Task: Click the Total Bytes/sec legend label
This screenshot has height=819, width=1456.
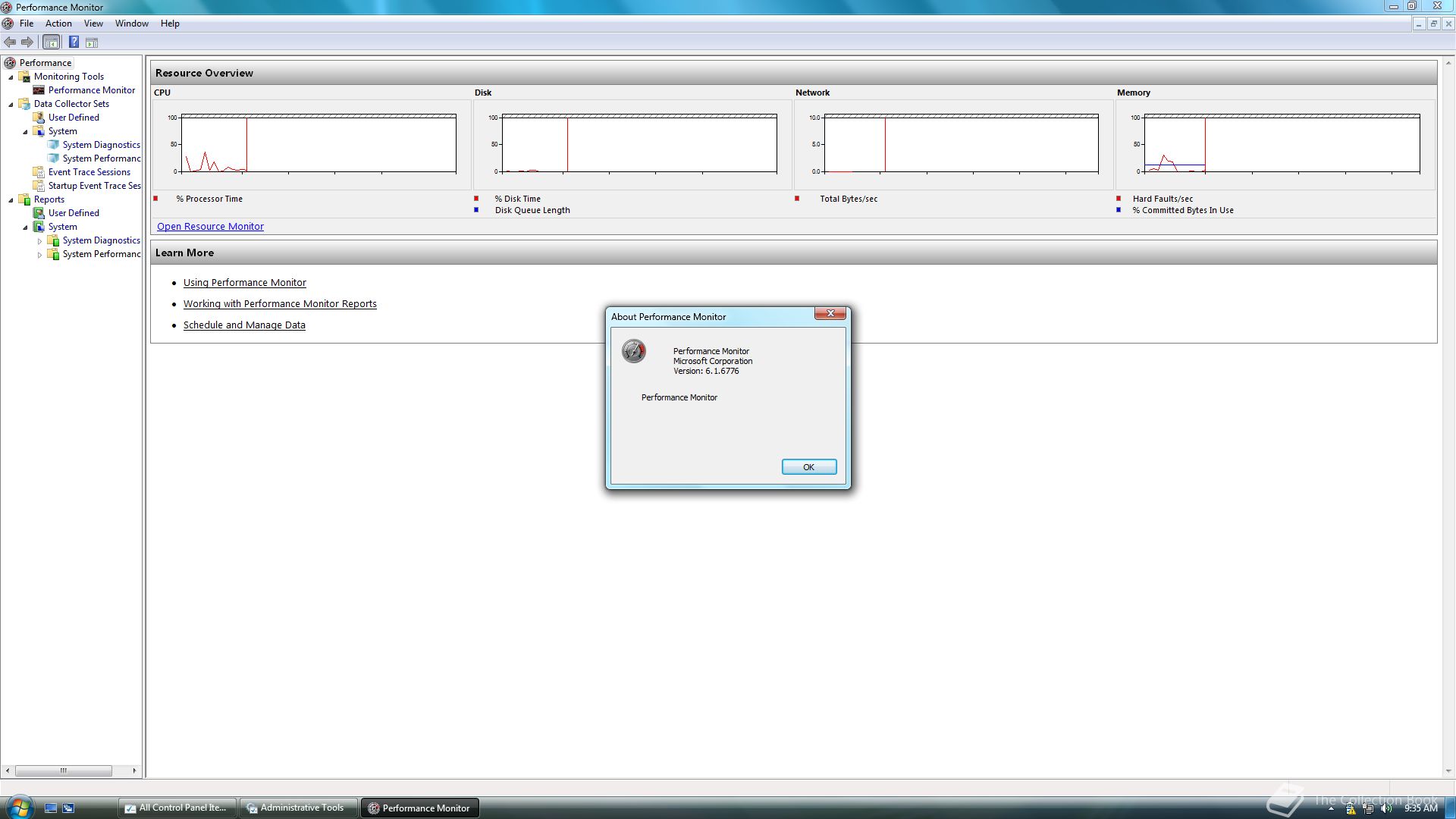Action: pos(849,199)
